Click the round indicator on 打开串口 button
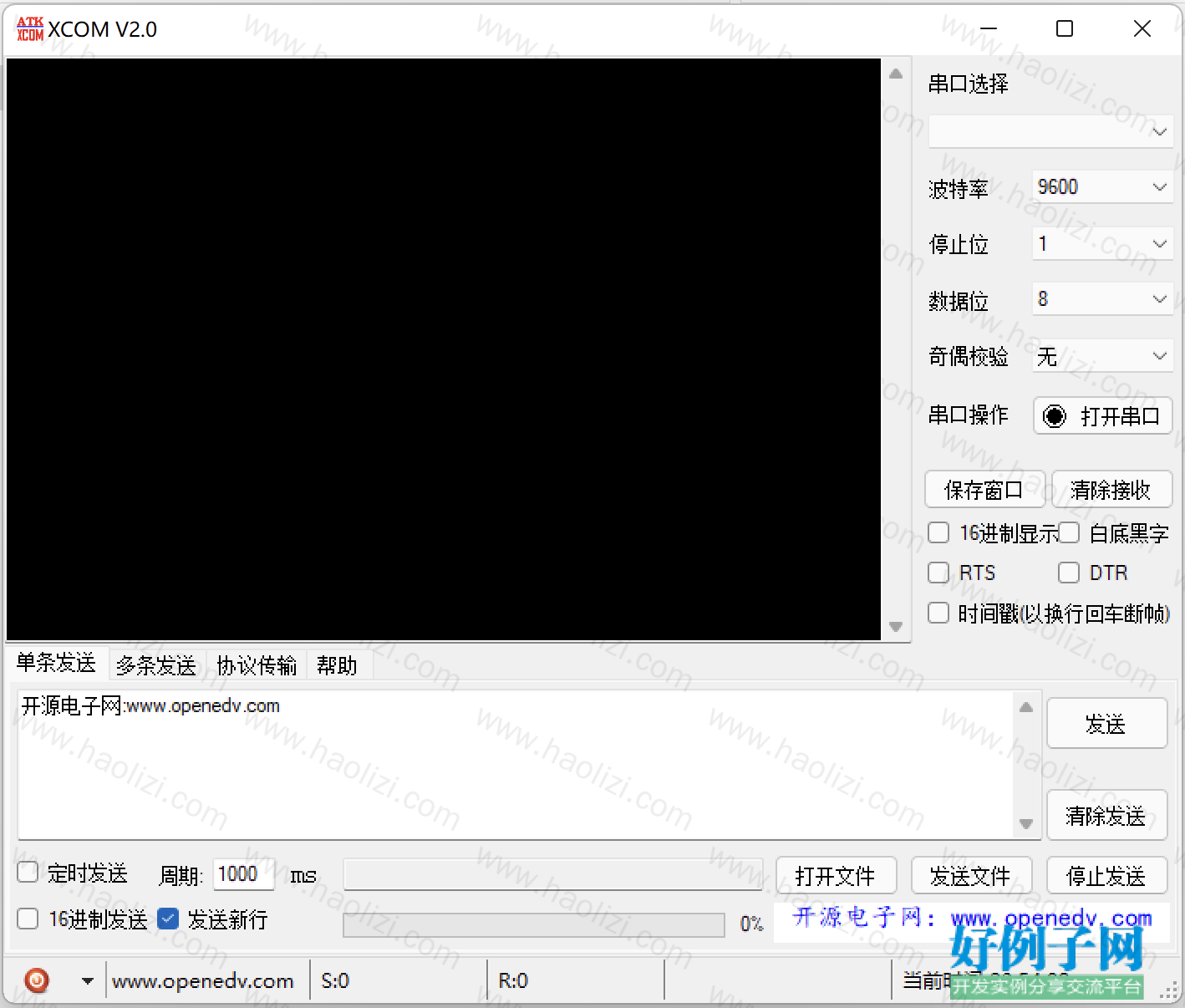 (x=1055, y=416)
